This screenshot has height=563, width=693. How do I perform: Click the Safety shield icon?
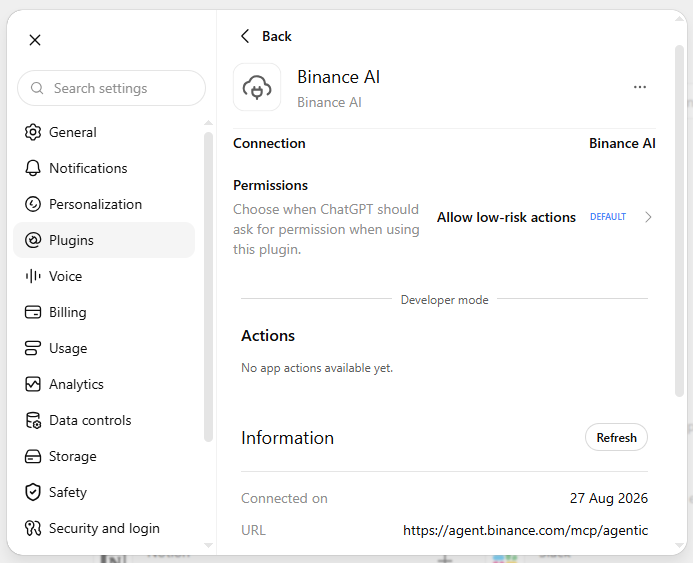tap(33, 492)
